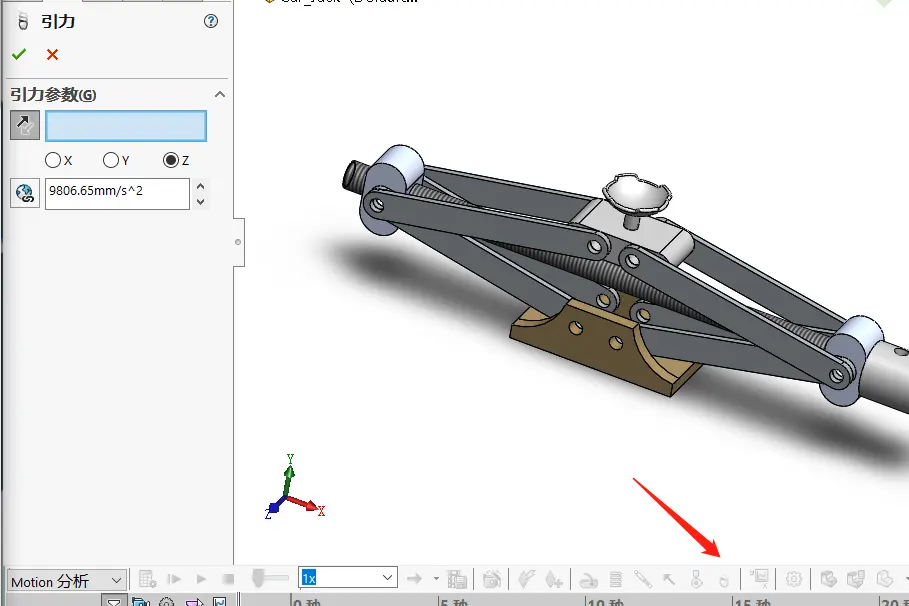Add a Force using the arrow icon
This screenshot has width=909, height=606.
669,579
